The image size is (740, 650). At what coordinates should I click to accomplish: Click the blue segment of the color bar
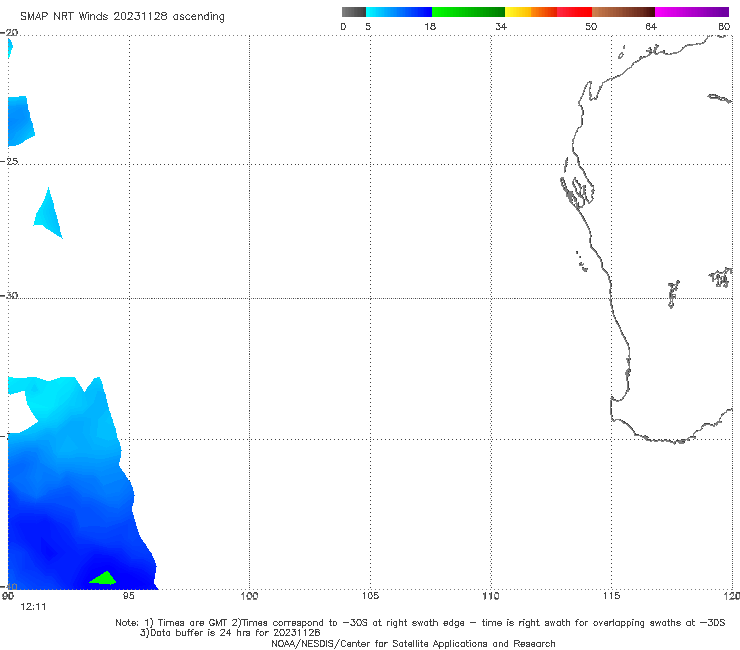pos(399,12)
